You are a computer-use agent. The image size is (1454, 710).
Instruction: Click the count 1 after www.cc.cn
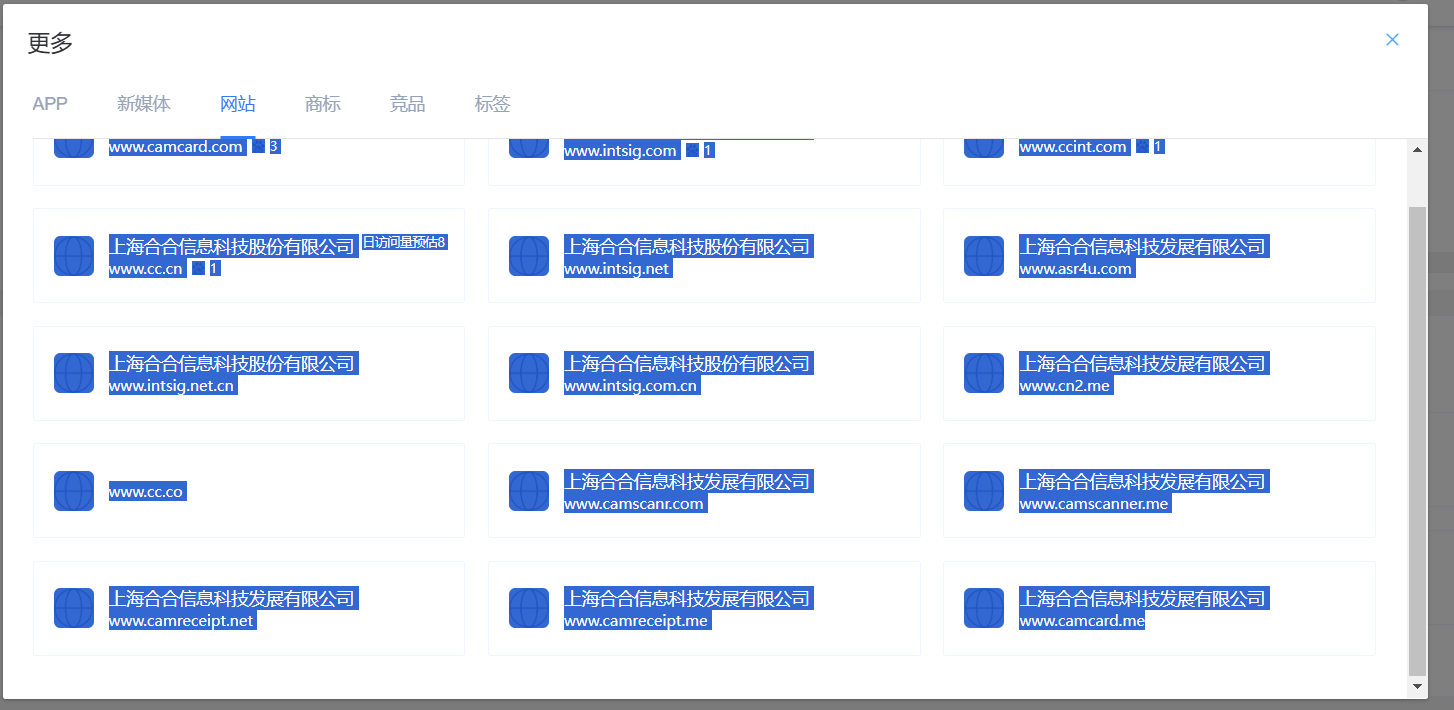point(214,269)
